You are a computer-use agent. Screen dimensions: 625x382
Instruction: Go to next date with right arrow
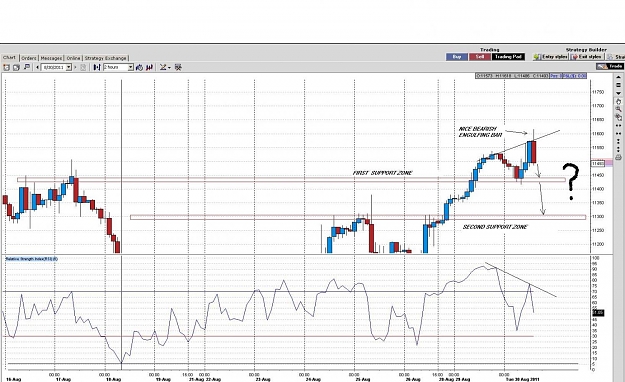(x=75, y=67)
